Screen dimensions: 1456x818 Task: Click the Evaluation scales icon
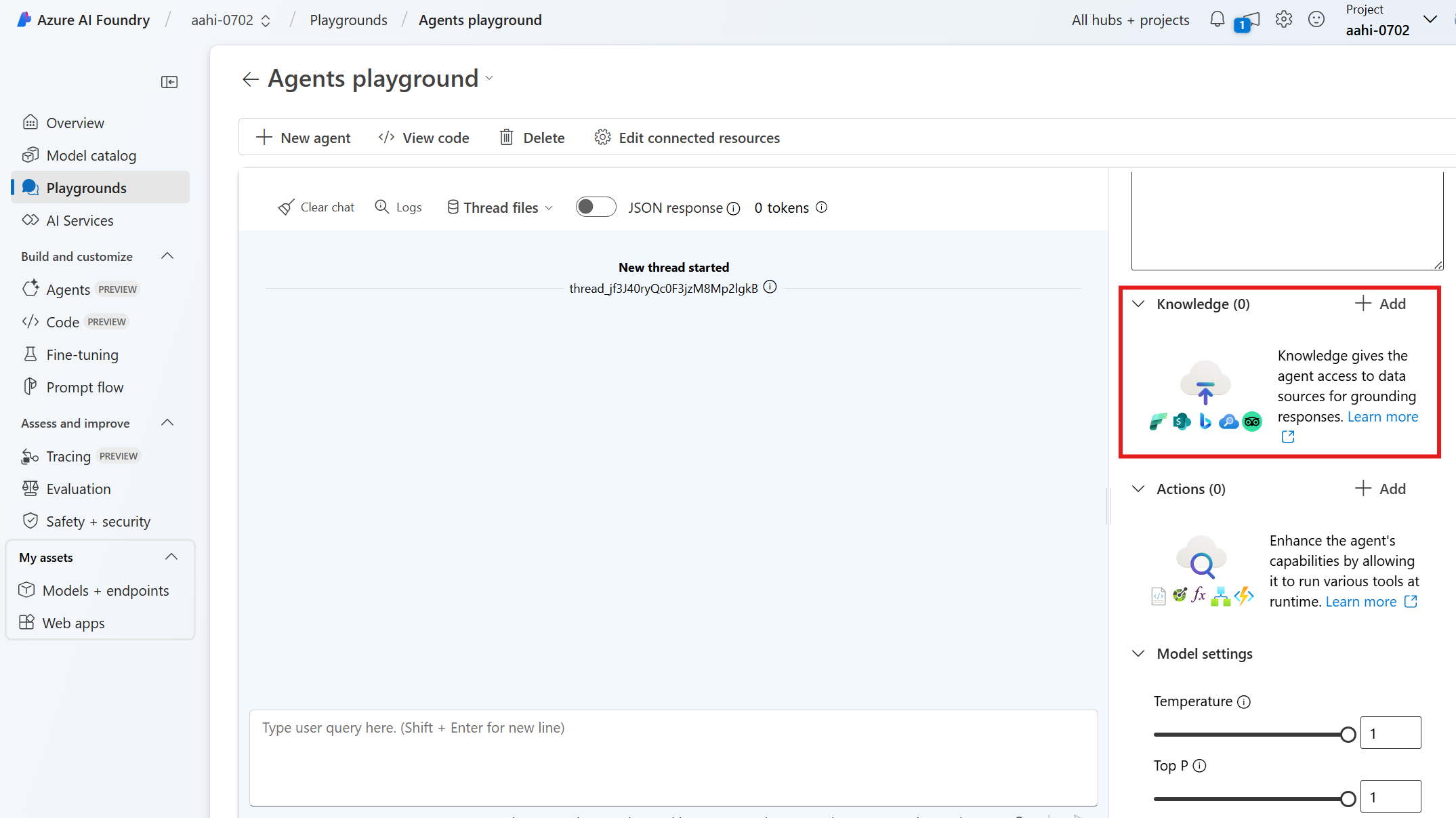click(x=30, y=489)
